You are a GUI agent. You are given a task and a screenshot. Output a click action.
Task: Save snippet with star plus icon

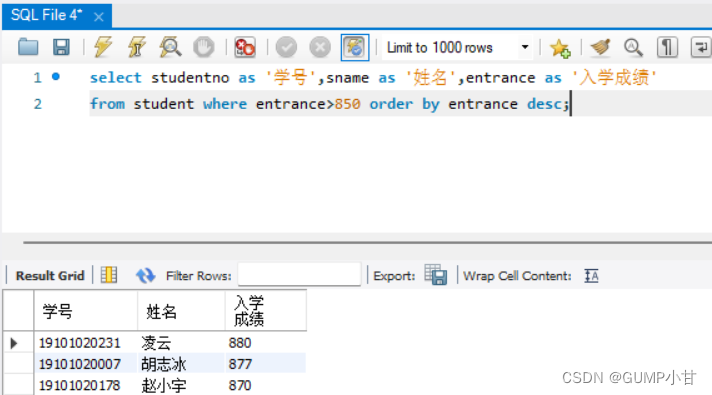[x=559, y=48]
